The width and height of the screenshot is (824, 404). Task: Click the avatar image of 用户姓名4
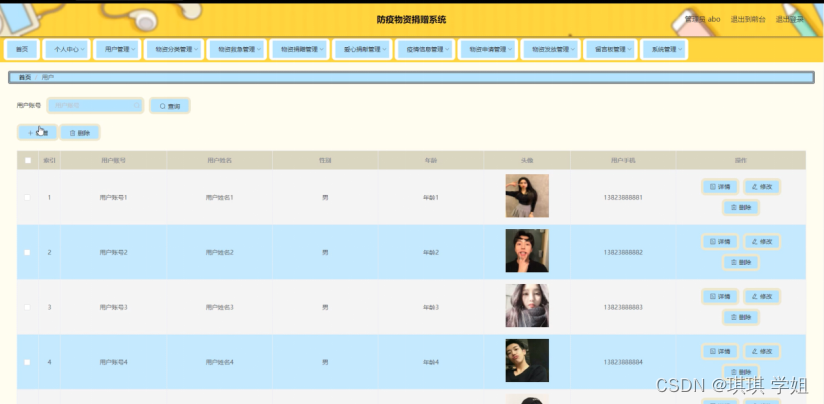pyautogui.click(x=527, y=360)
